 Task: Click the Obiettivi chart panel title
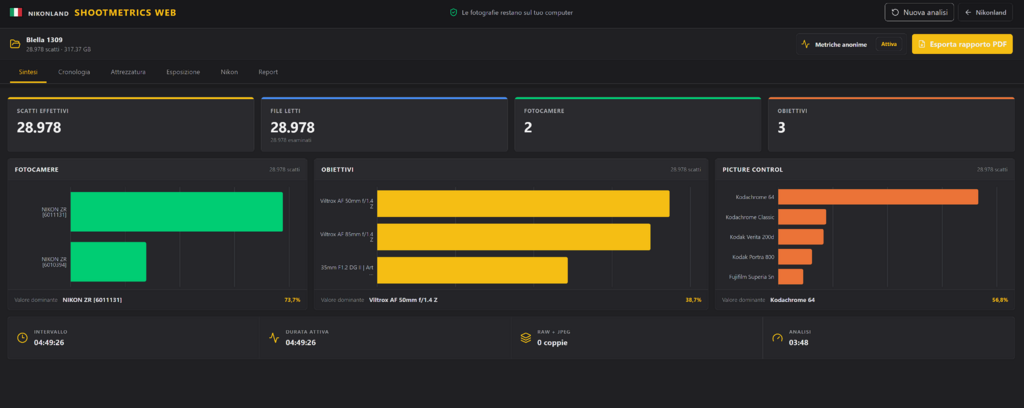(338, 170)
